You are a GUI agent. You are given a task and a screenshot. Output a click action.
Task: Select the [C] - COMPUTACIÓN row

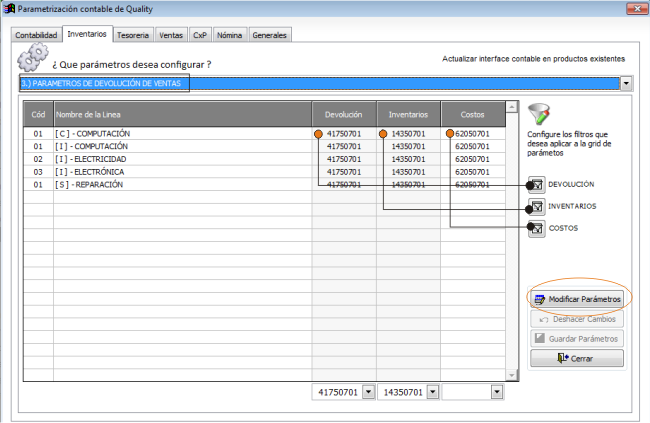[264, 134]
